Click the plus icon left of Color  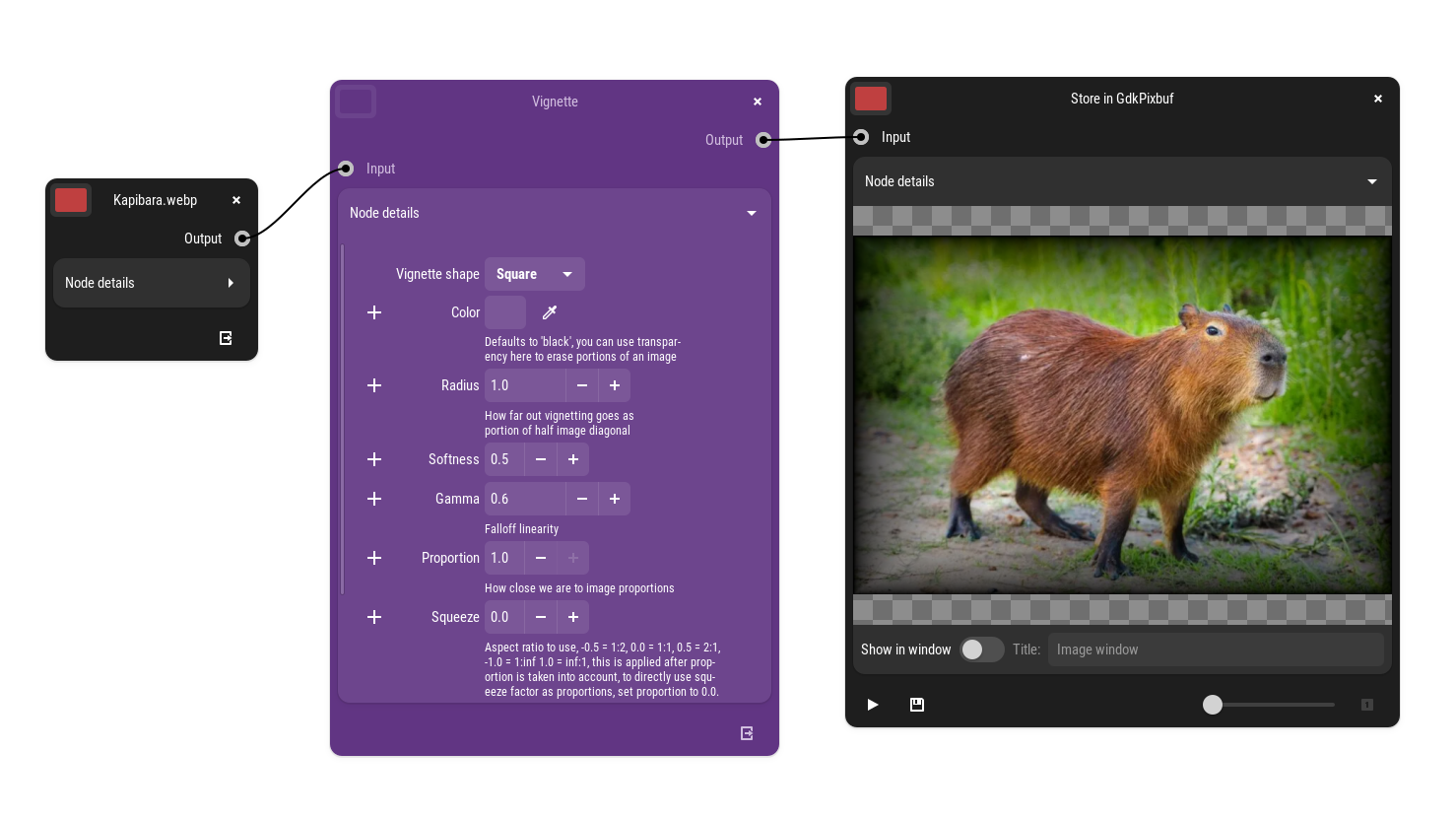pyautogui.click(x=374, y=312)
